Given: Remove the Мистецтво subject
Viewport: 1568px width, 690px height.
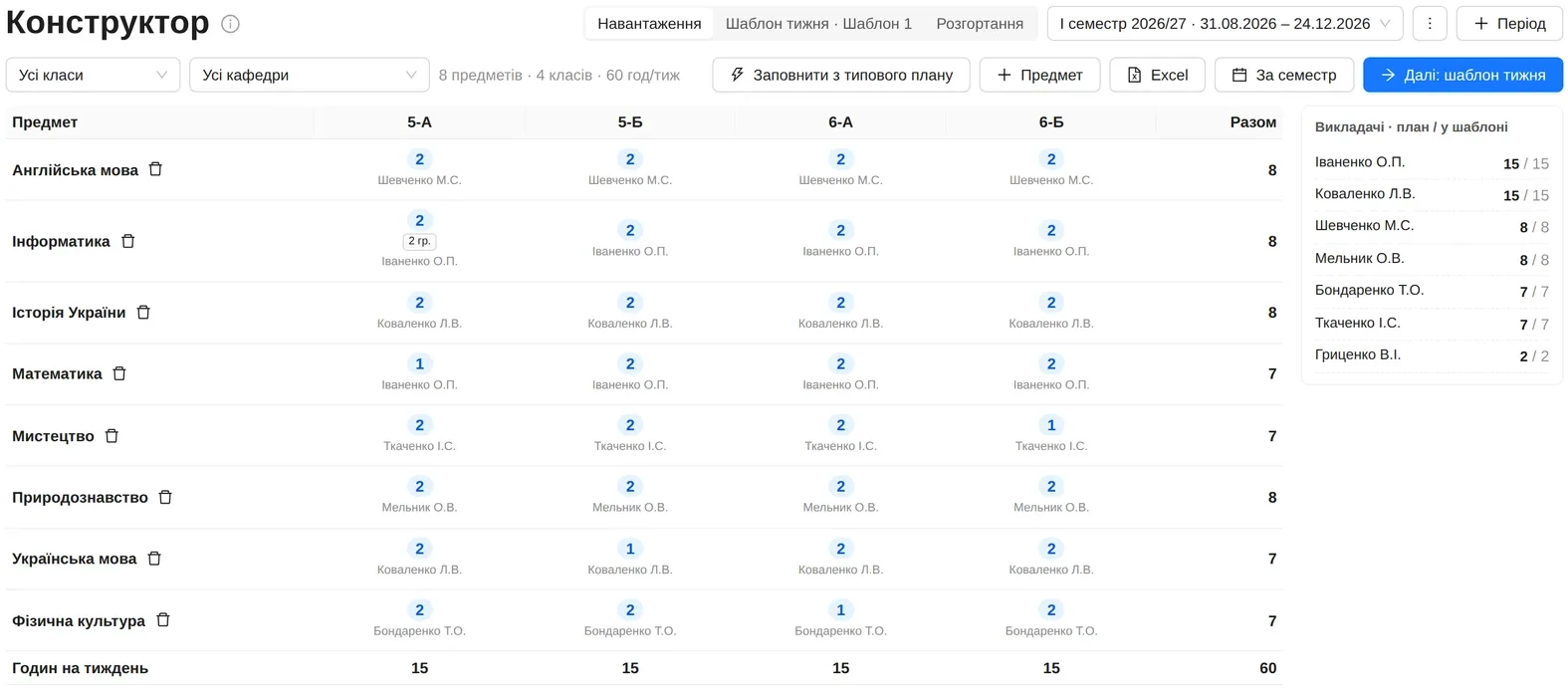Looking at the screenshot, I should tap(112, 436).
